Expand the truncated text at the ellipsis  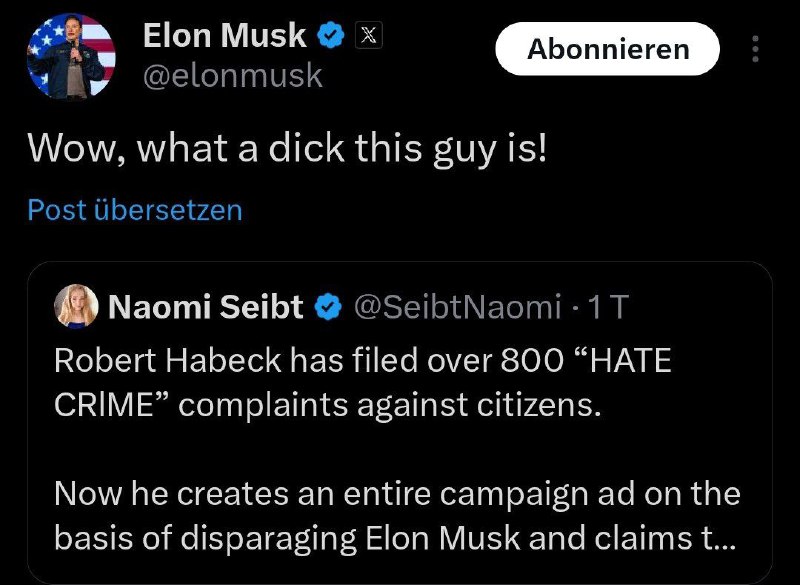click(718, 538)
